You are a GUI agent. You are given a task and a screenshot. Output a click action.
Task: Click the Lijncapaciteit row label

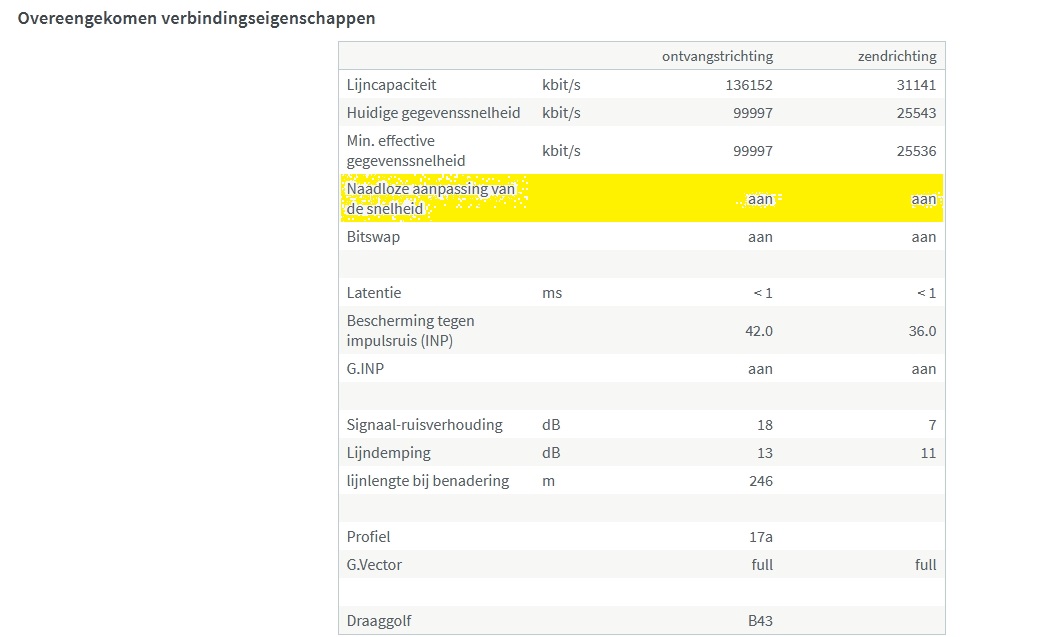click(x=391, y=85)
